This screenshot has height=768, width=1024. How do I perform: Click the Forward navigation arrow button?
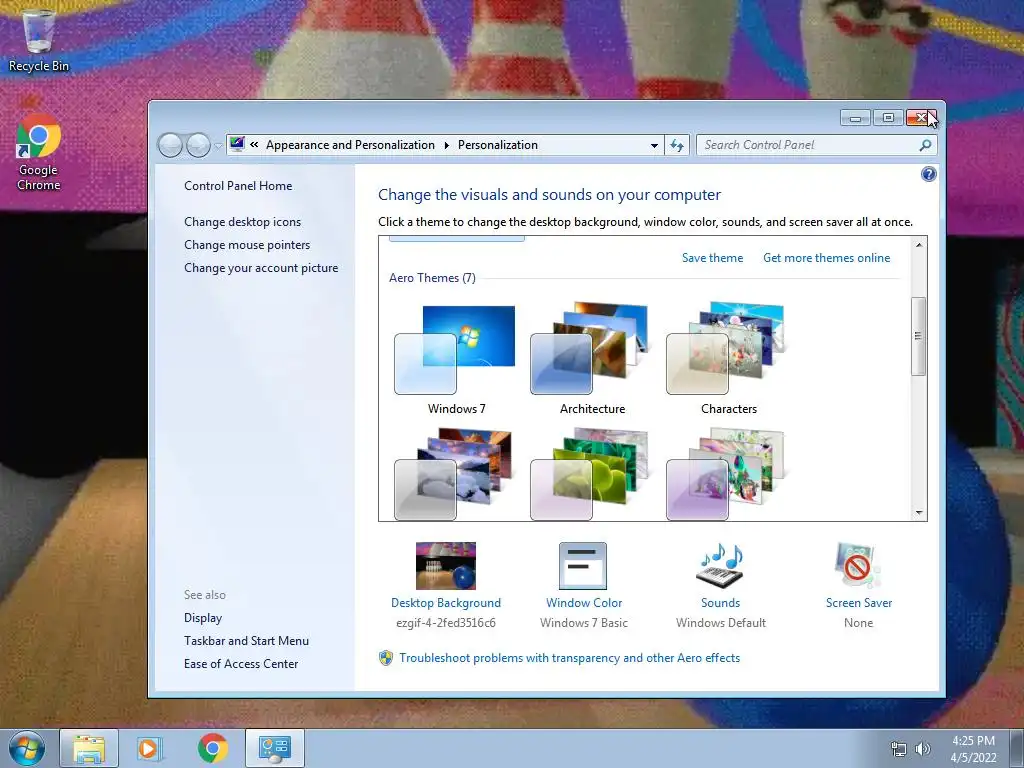pos(199,145)
